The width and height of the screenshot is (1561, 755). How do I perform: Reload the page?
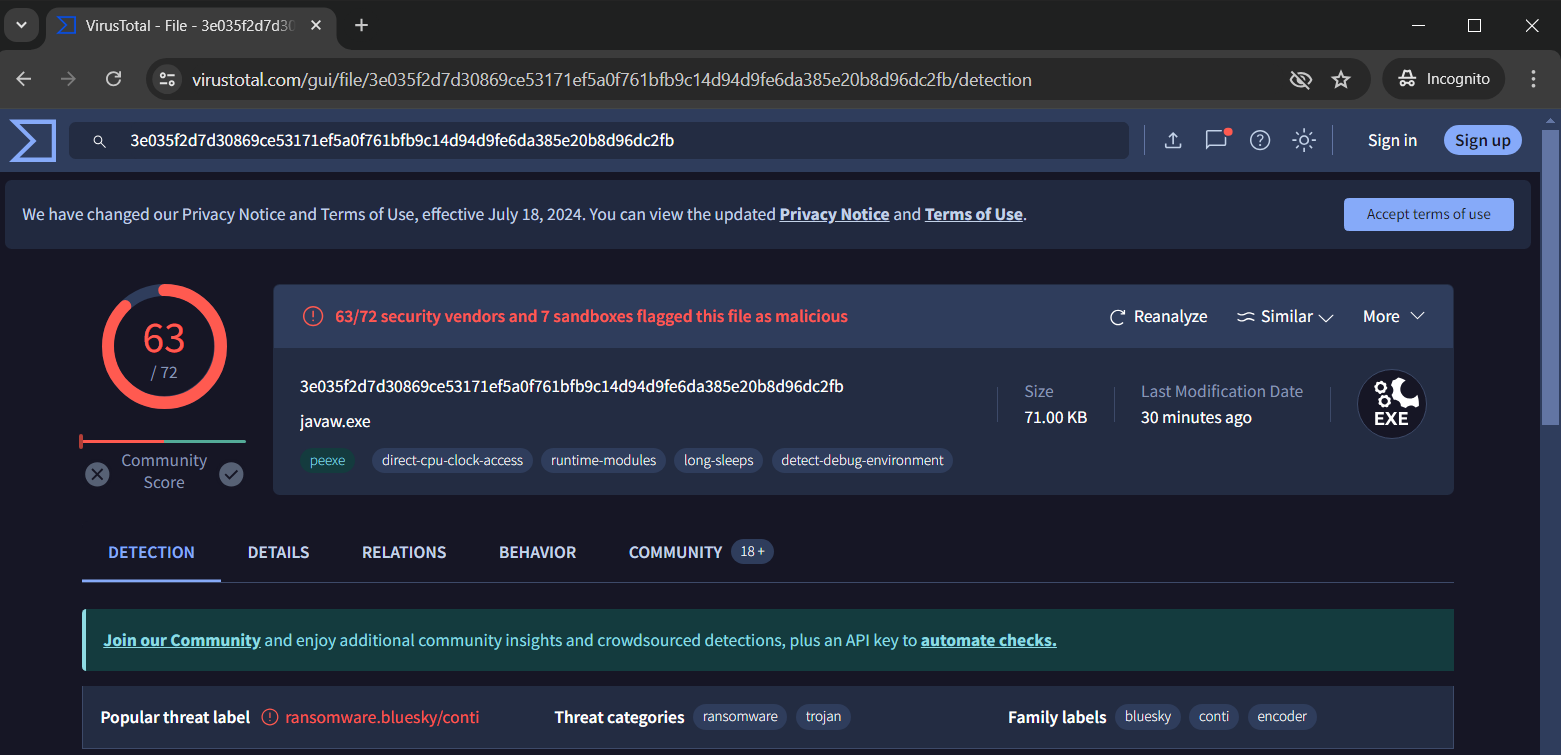(x=113, y=79)
